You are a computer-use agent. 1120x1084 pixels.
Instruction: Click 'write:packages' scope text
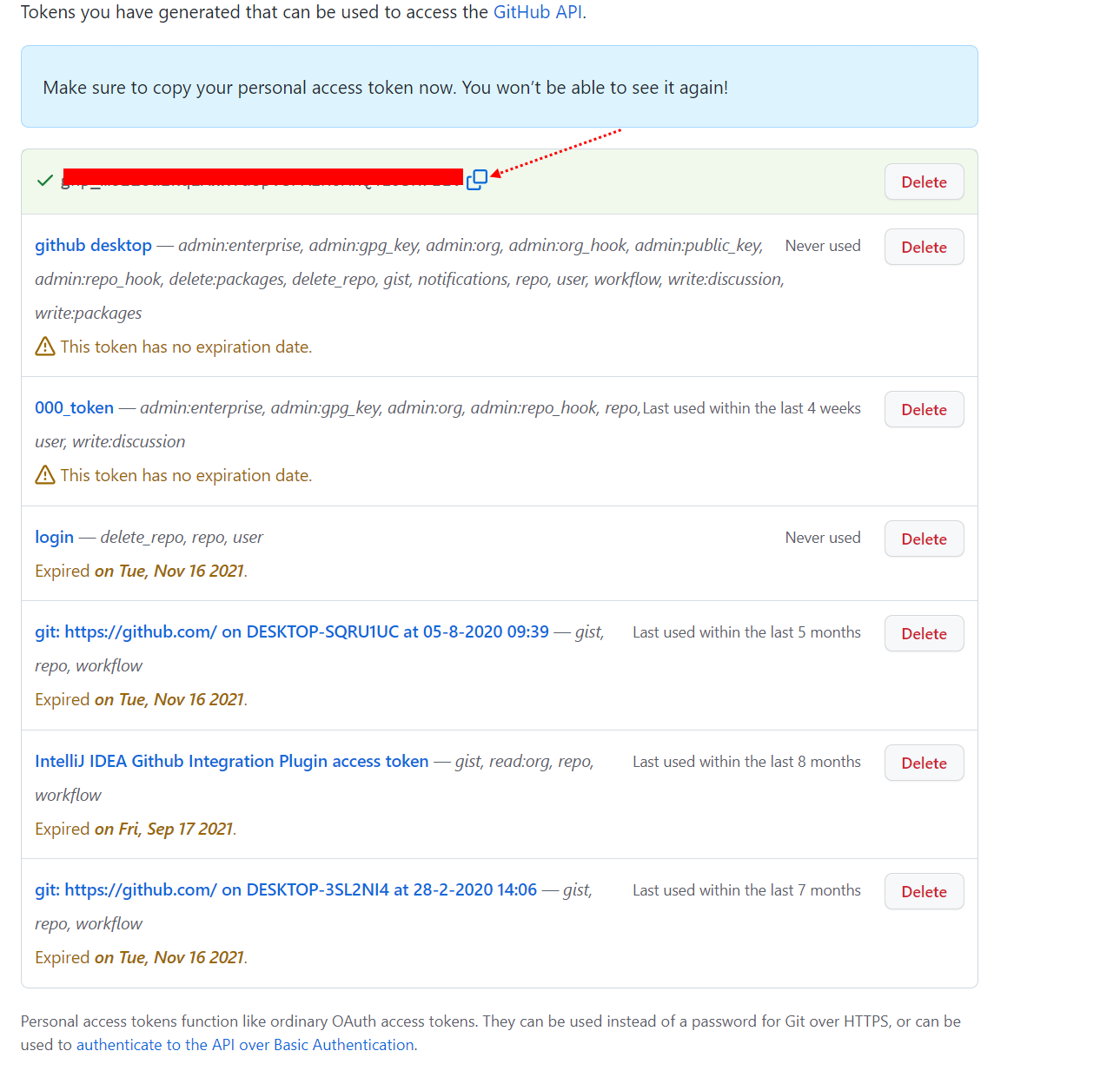[88, 313]
